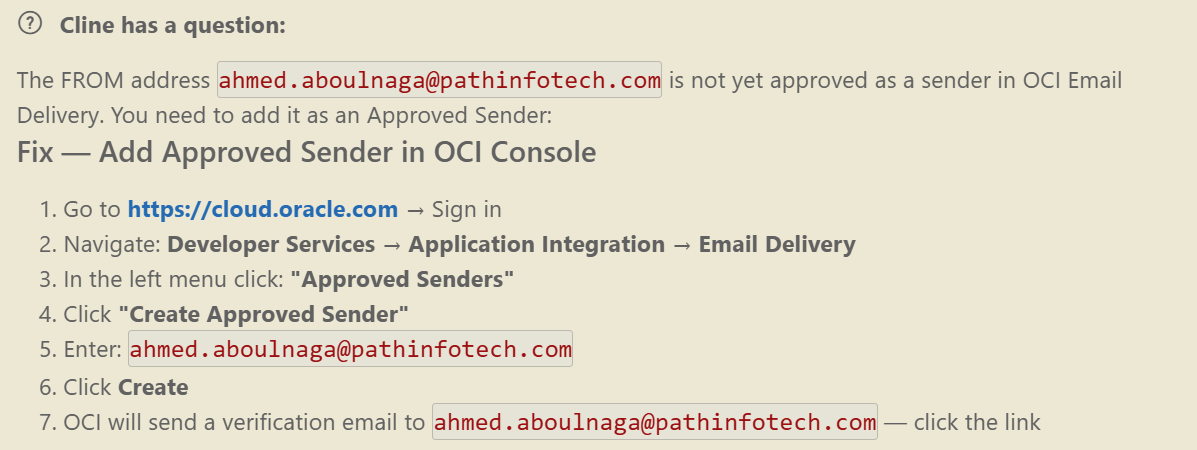Click the verification email address in step 7

point(654,422)
